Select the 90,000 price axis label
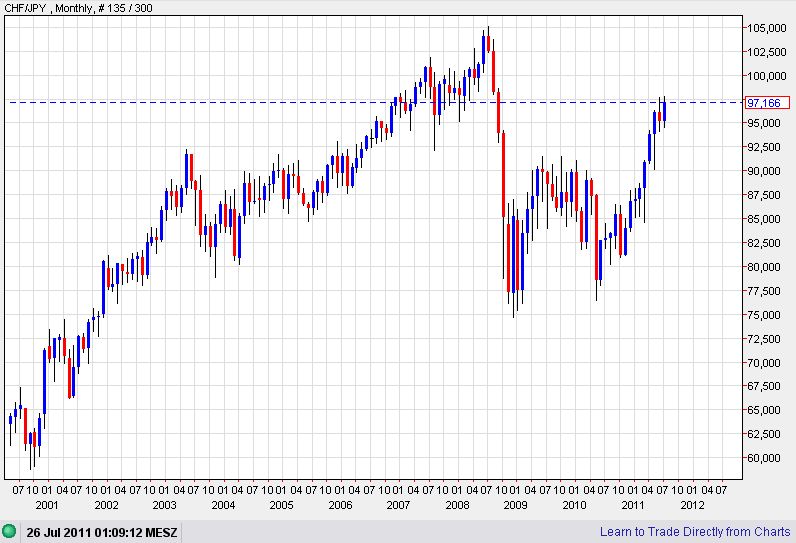The image size is (796, 543). (x=764, y=171)
